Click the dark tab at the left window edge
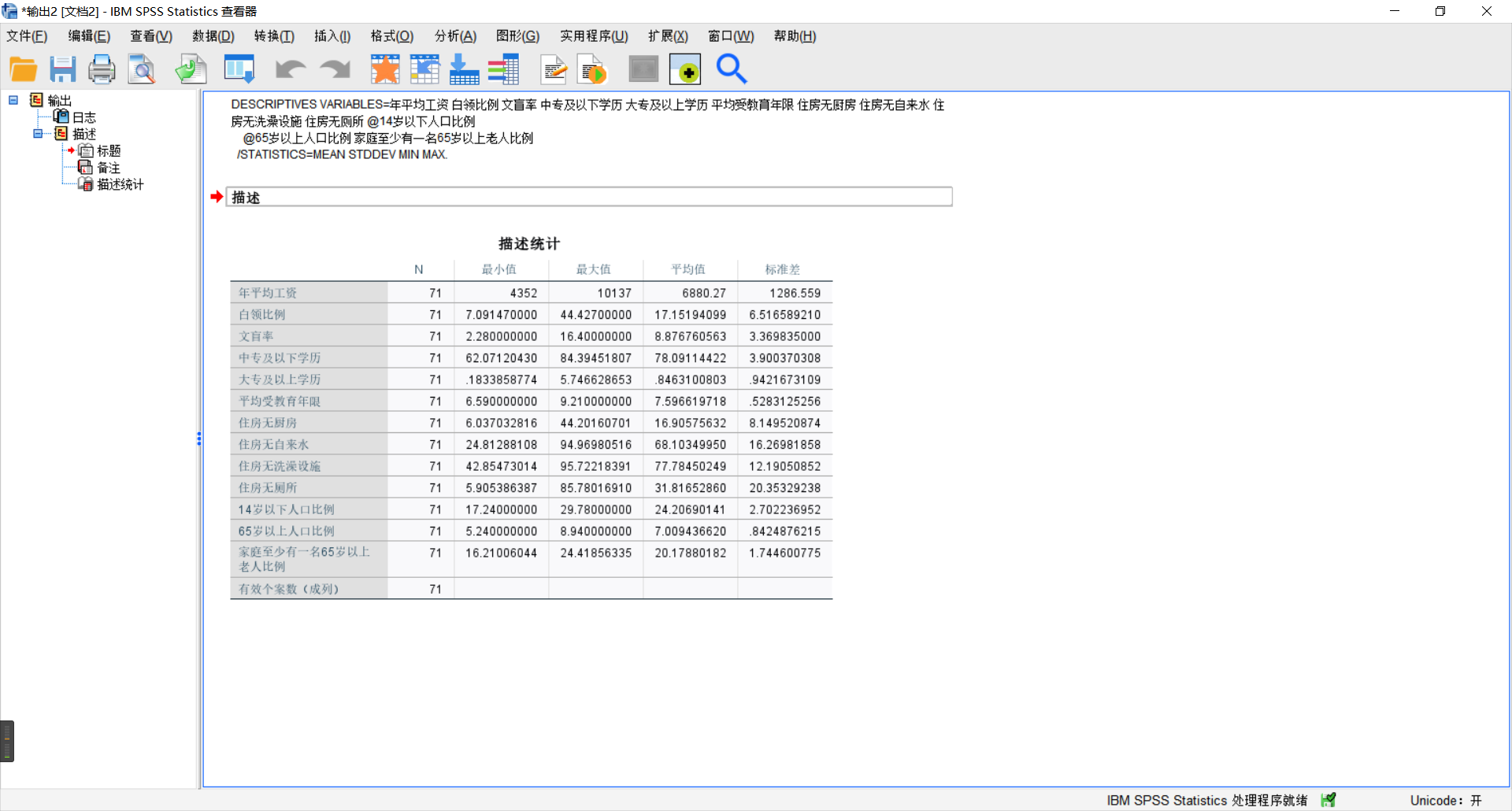This screenshot has height=811, width=1512. point(7,741)
